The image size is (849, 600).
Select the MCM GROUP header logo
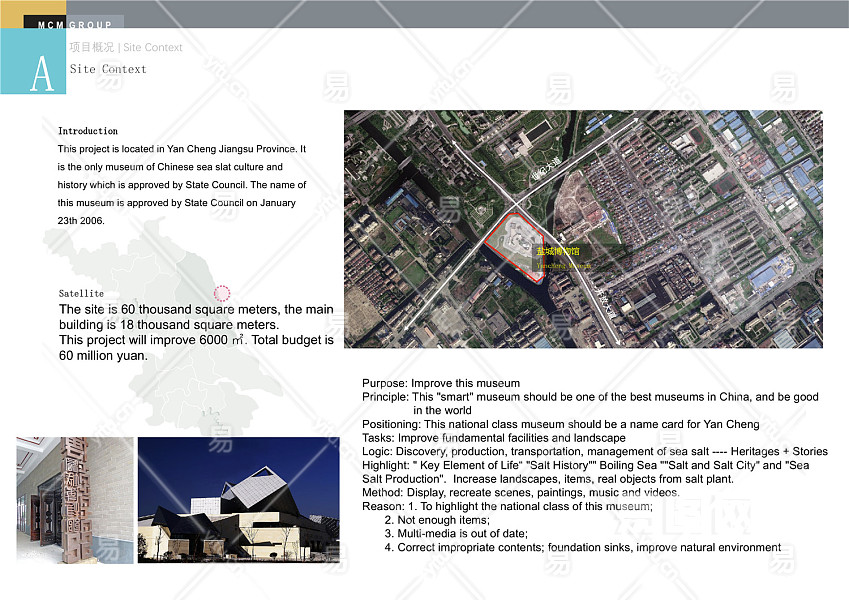tap(75, 23)
